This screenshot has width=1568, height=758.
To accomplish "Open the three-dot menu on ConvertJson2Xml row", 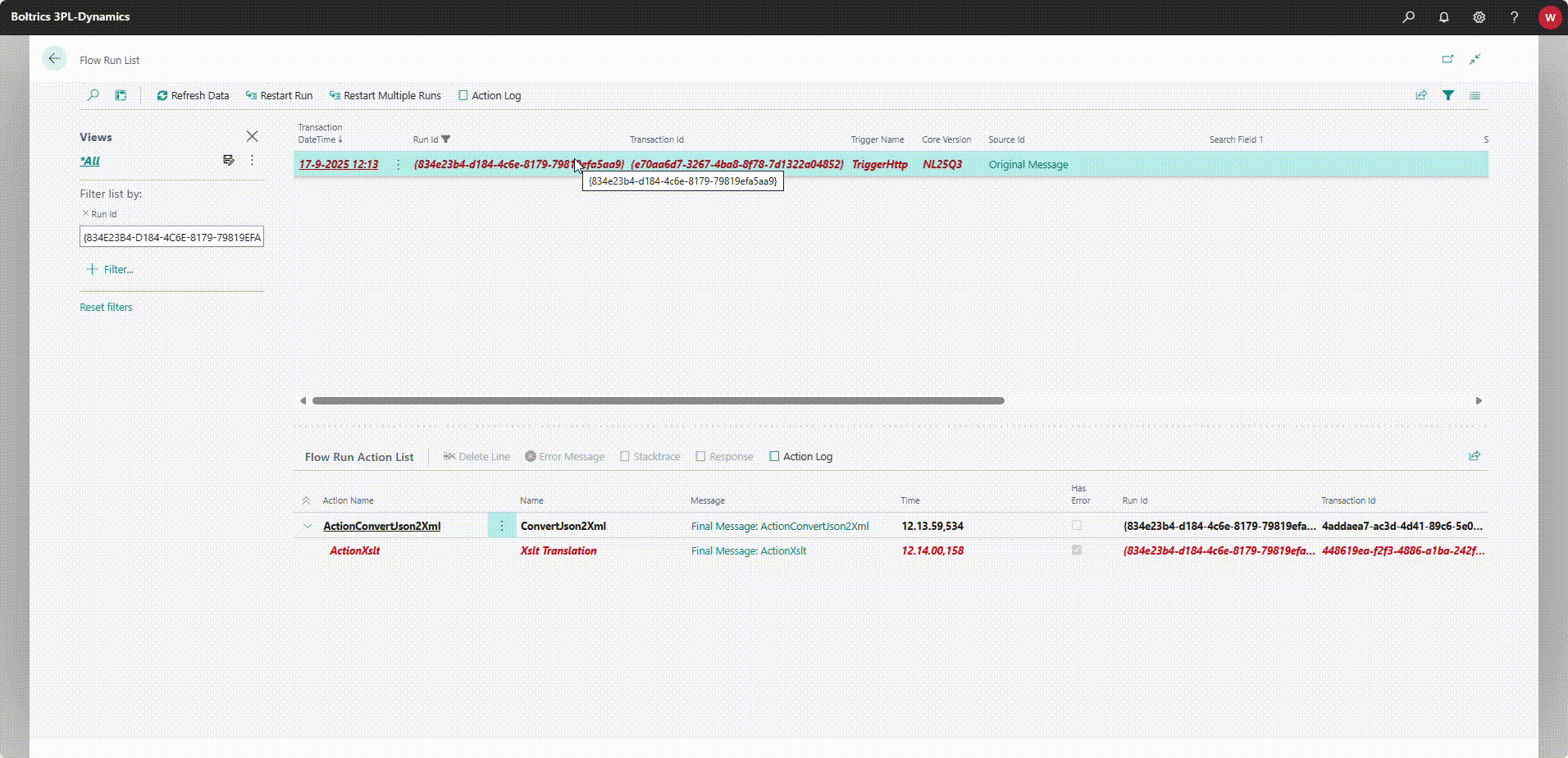I will [x=501, y=526].
